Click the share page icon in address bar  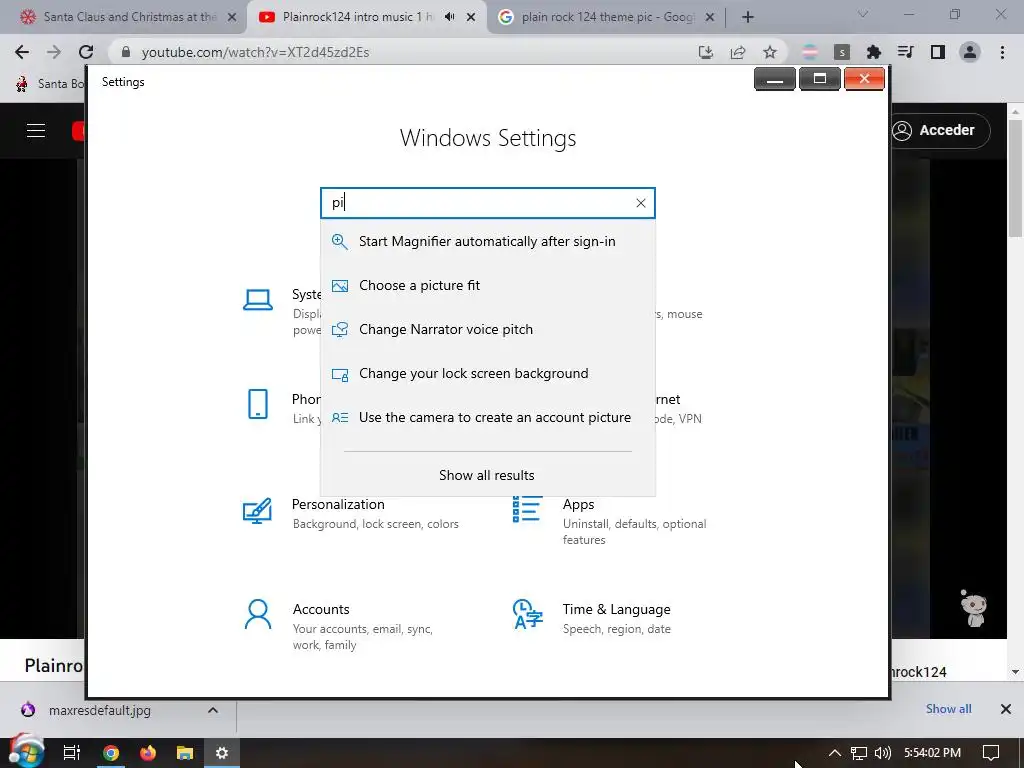[x=738, y=52]
